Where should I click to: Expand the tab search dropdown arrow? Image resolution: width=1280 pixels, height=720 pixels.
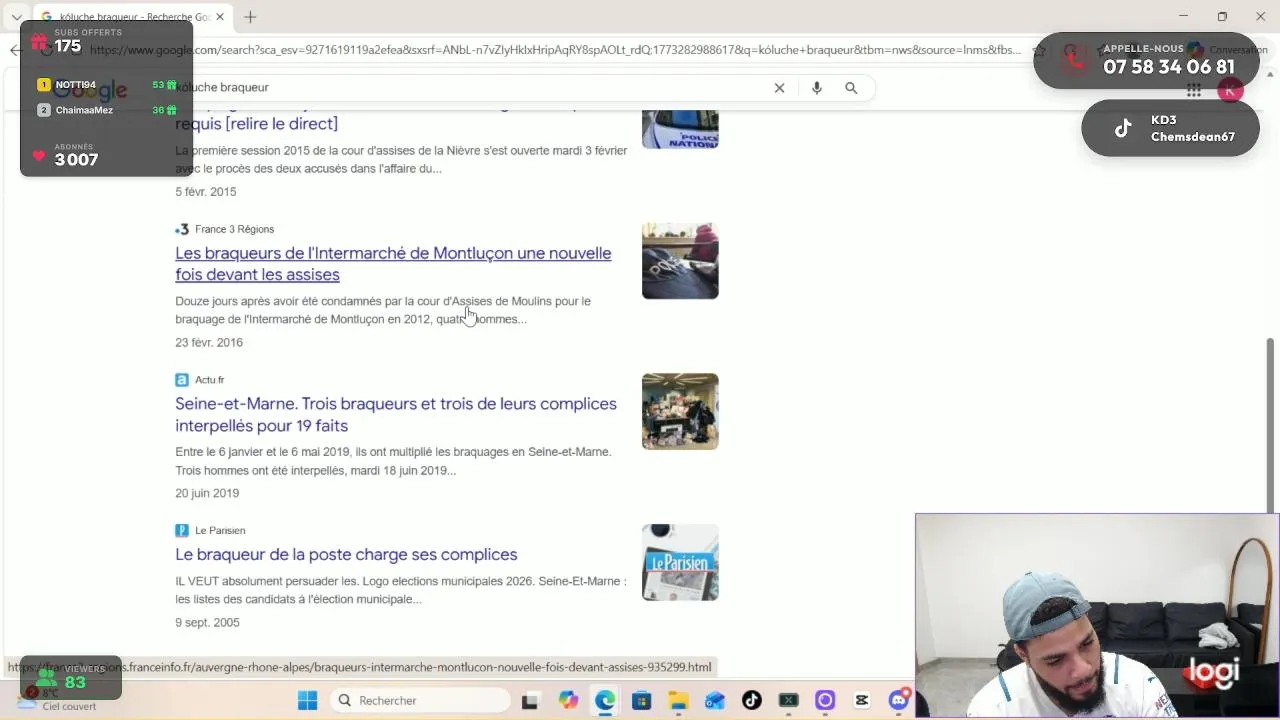pyautogui.click(x=16, y=17)
